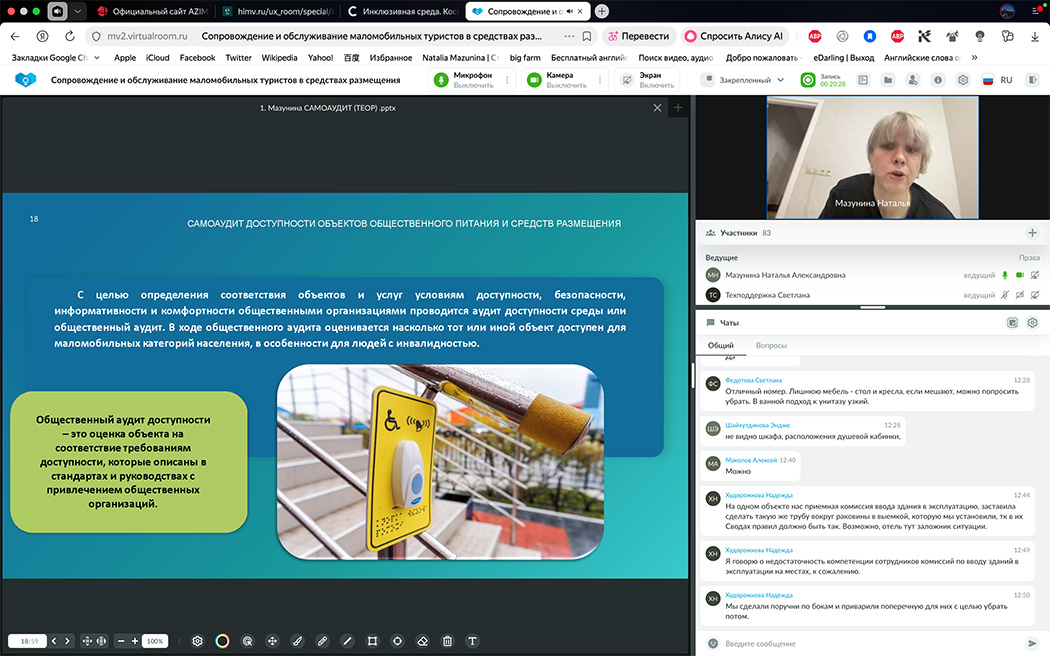
Task: Open the files folder icon in top toolbar
Action: pyautogui.click(x=888, y=80)
